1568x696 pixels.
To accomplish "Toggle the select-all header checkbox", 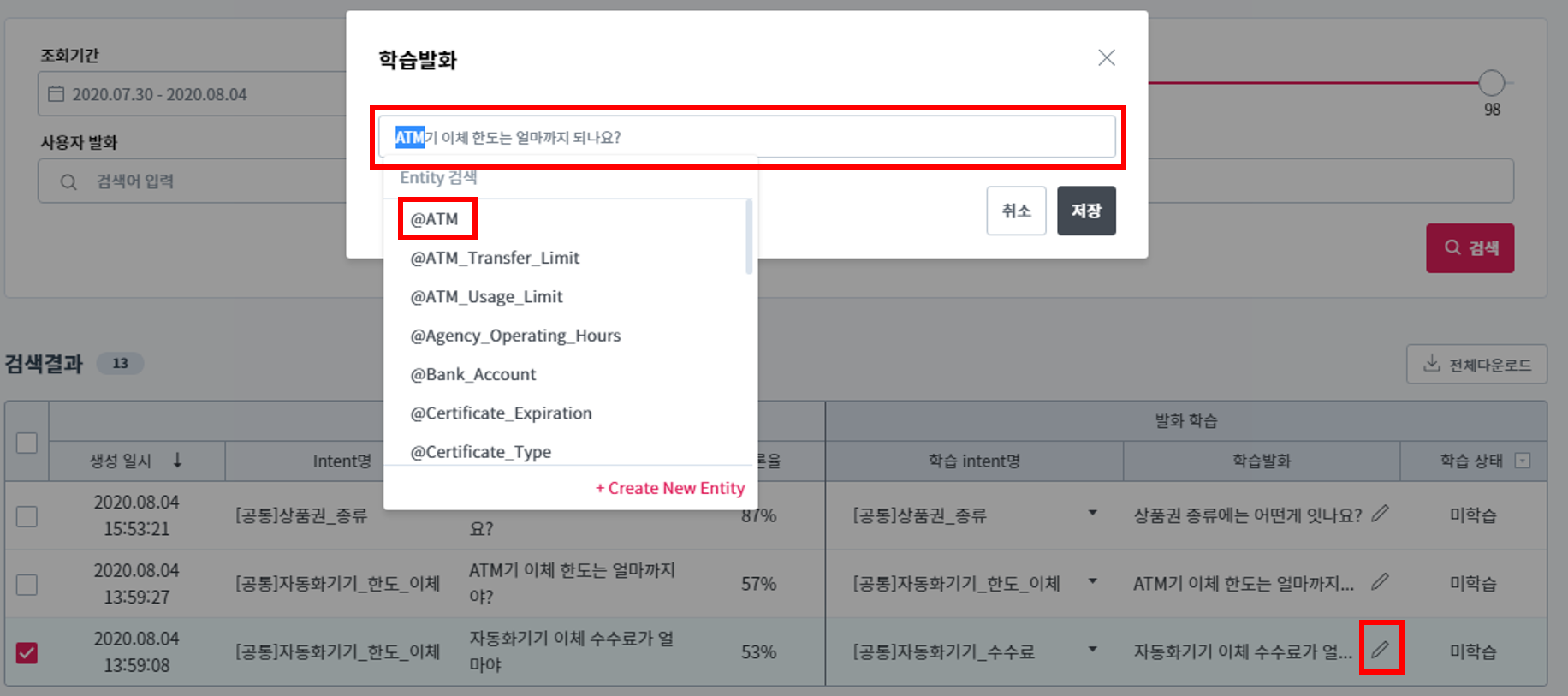I will (x=27, y=443).
